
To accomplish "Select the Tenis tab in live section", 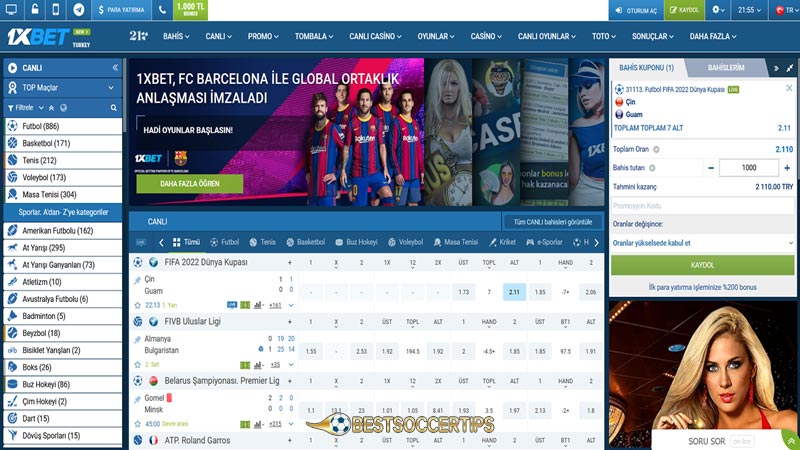I will (x=263, y=242).
